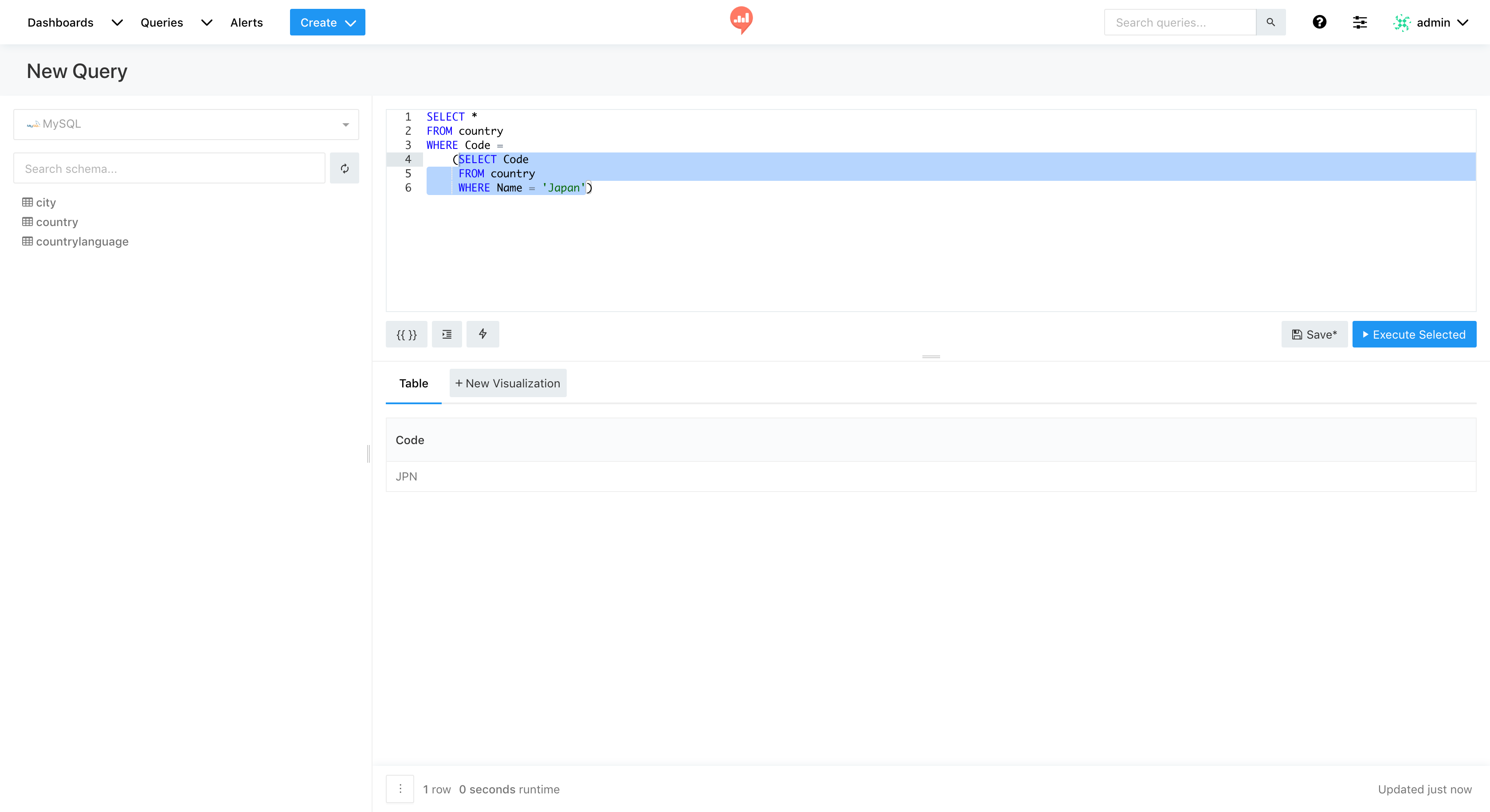Screen dimensions: 1490x812
Task: Click Execute Selected button
Action: (1414, 335)
